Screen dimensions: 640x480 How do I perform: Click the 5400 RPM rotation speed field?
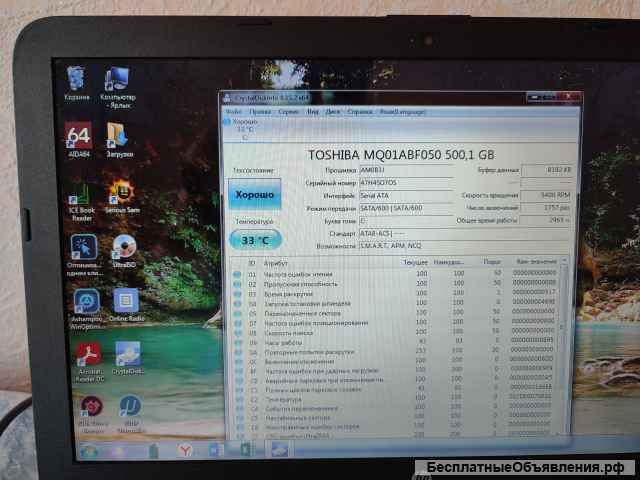(547, 196)
